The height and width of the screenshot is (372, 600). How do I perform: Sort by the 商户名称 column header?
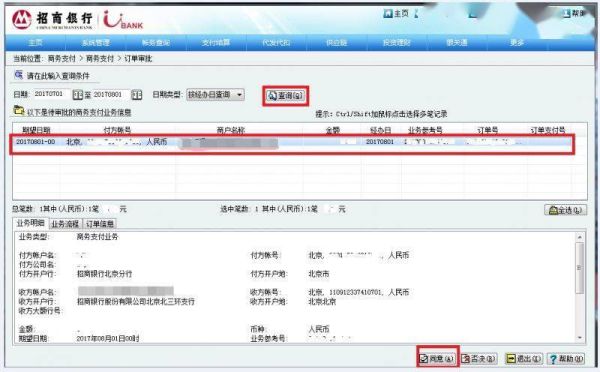(231, 130)
